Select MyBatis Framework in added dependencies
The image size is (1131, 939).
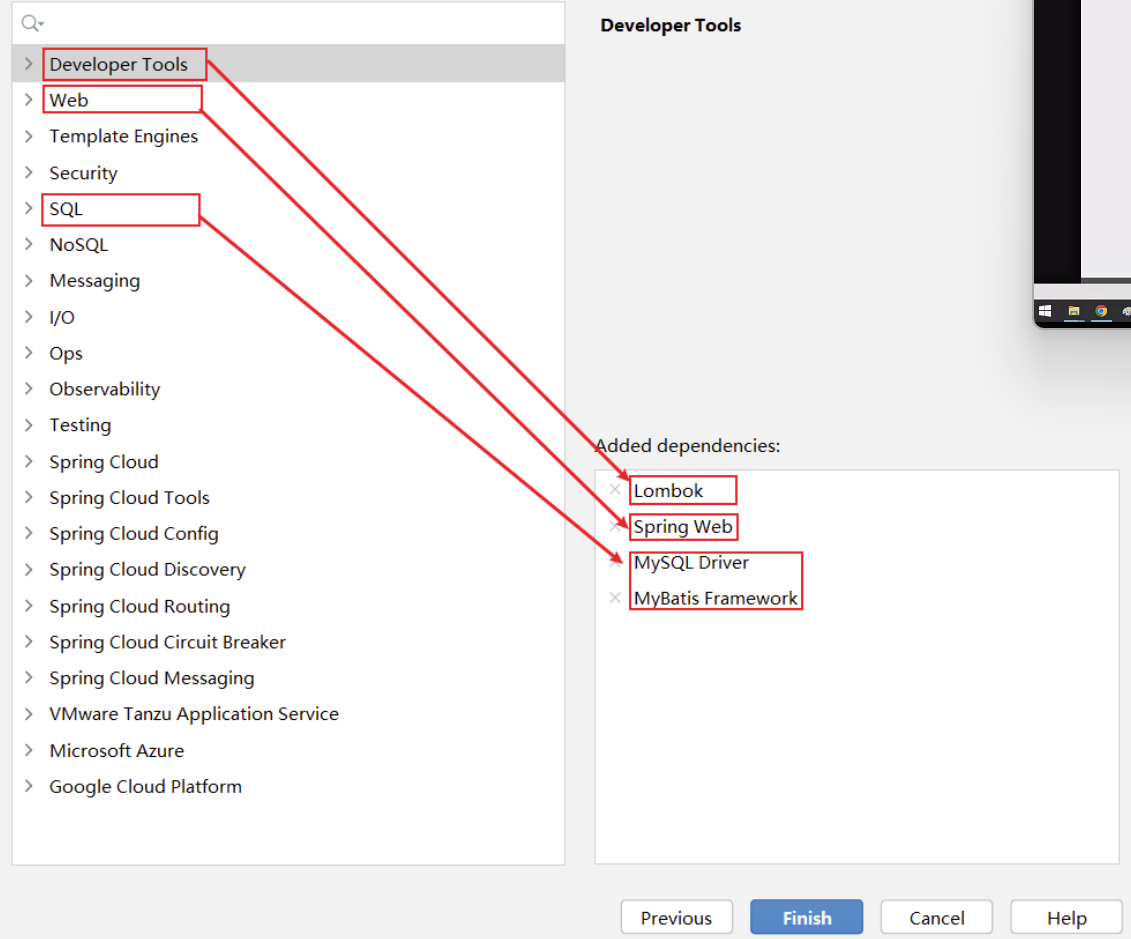point(716,599)
